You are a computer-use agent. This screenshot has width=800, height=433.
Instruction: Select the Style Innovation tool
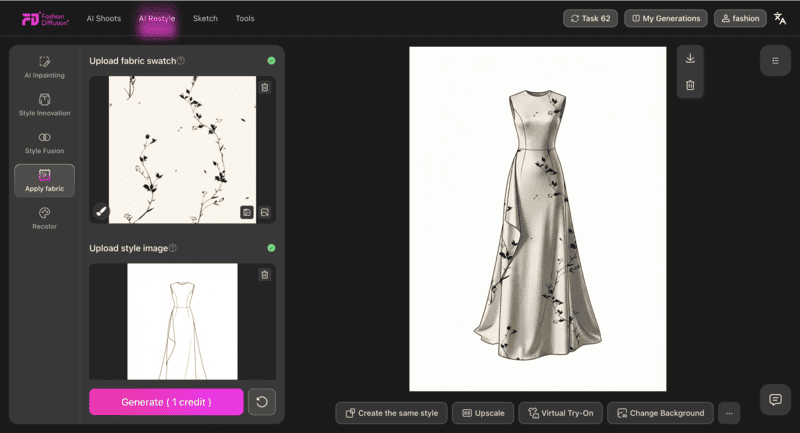(44, 105)
